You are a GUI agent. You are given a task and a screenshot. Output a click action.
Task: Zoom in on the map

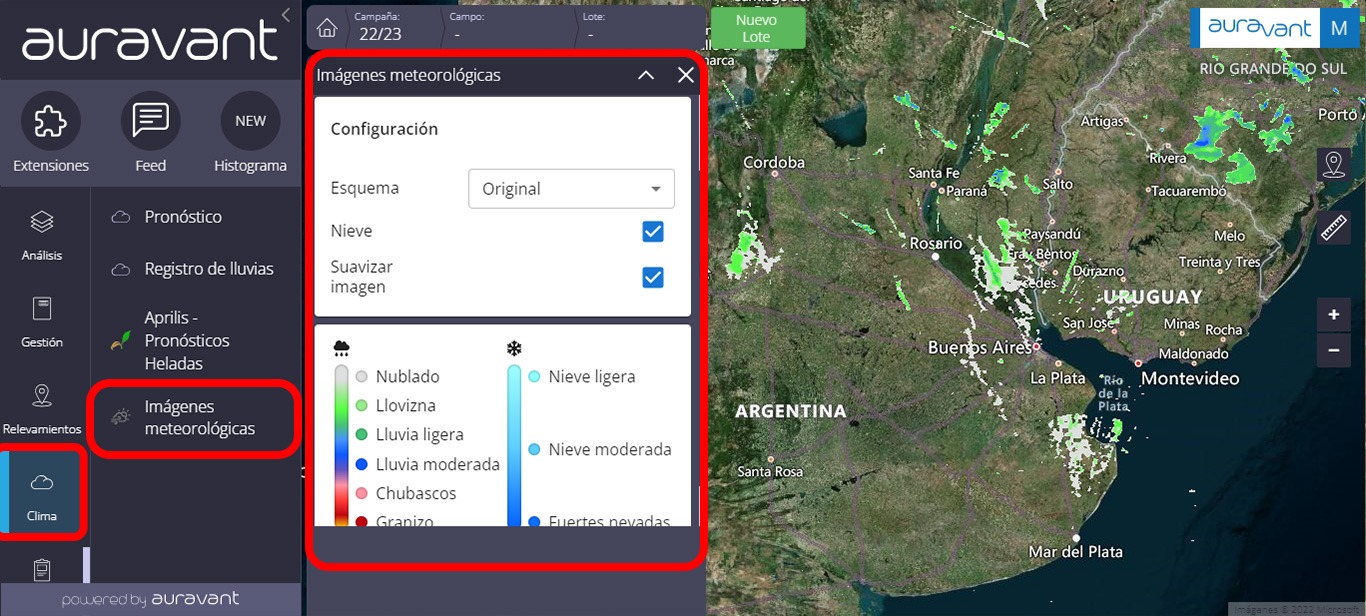coord(1333,315)
